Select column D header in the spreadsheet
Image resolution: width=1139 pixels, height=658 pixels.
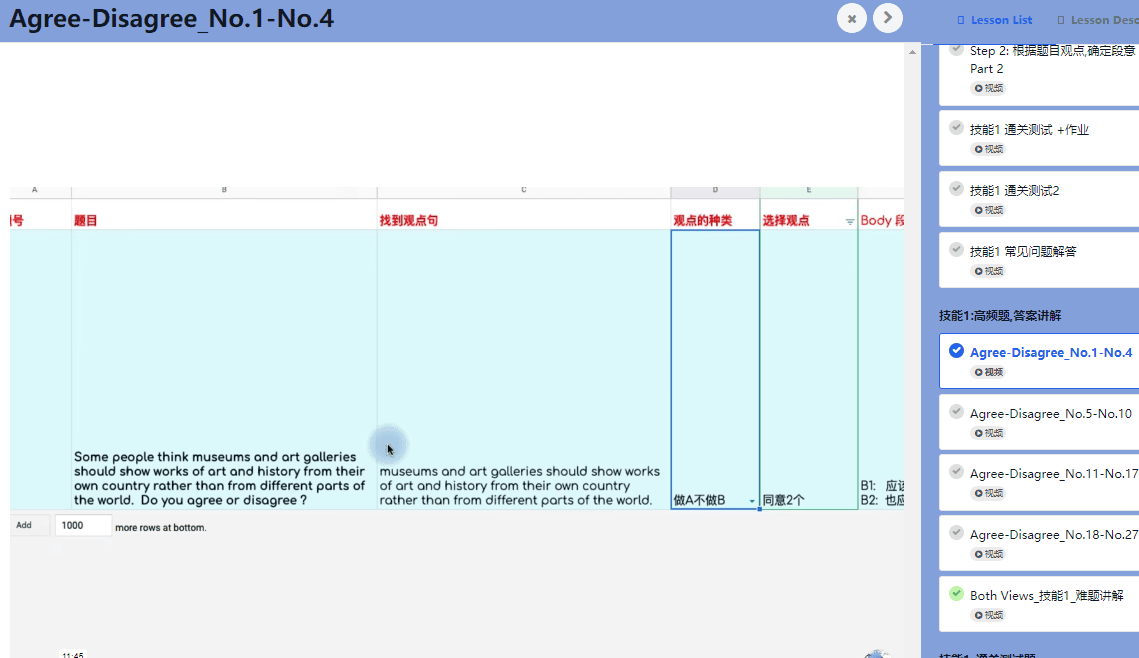[715, 190]
